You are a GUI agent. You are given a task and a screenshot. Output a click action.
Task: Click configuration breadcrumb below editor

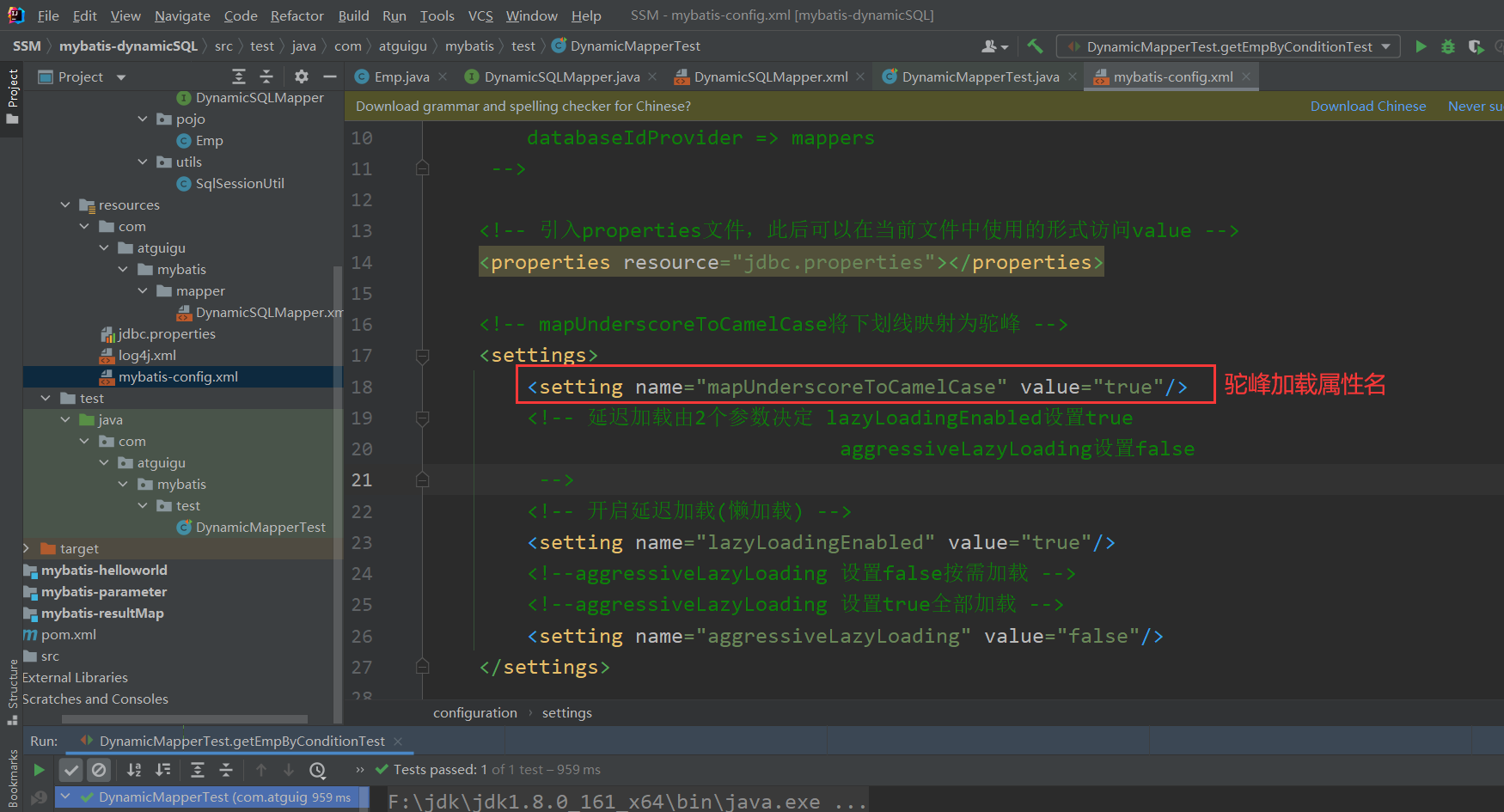tap(474, 712)
